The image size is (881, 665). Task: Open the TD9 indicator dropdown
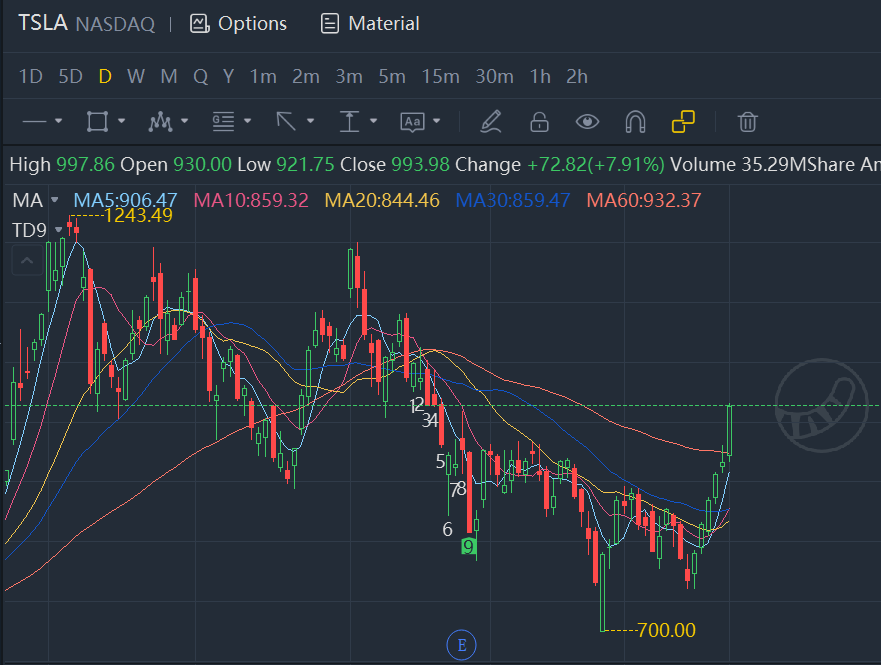coord(58,230)
